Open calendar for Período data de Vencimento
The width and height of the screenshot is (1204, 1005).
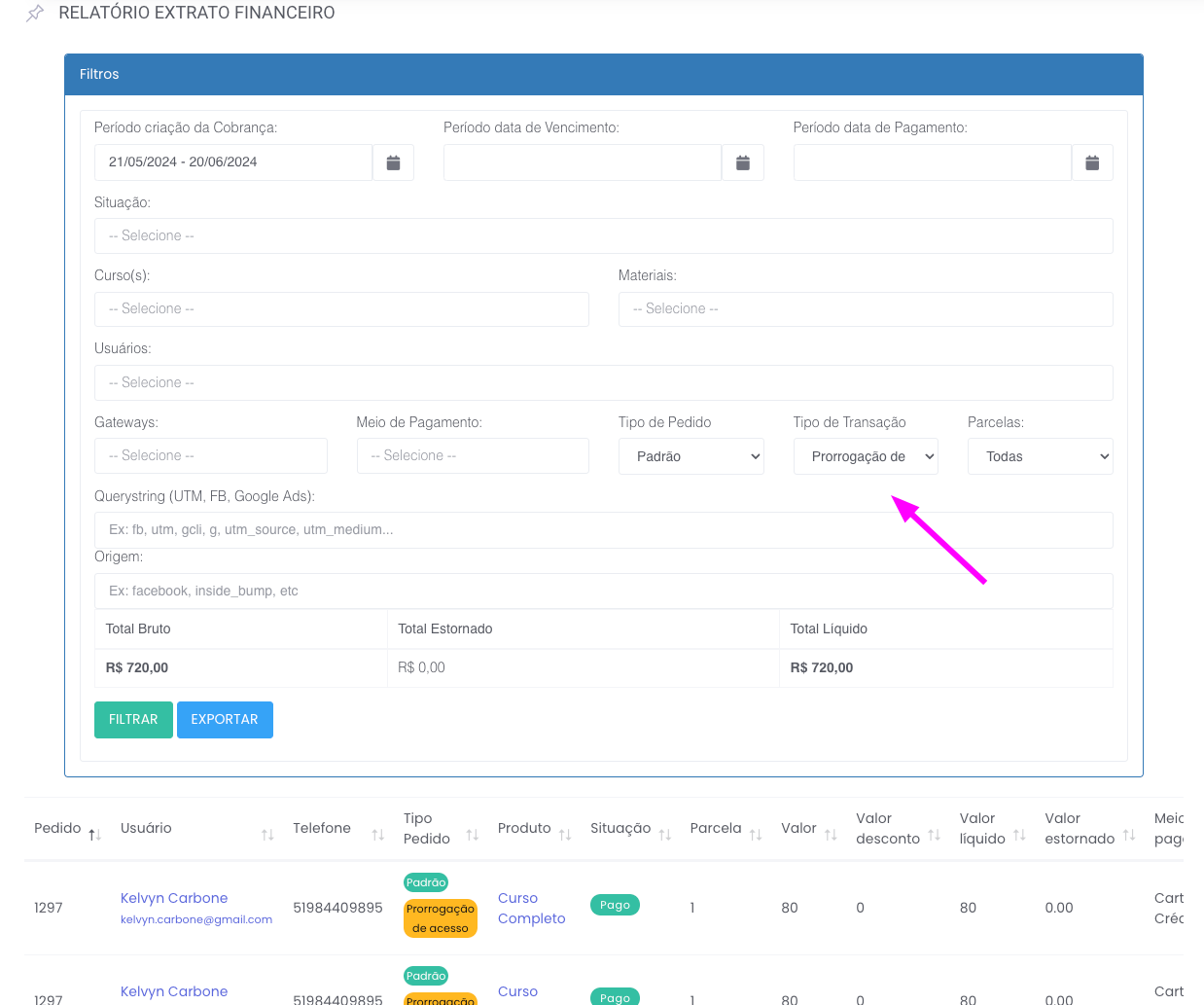pyautogui.click(x=742, y=162)
